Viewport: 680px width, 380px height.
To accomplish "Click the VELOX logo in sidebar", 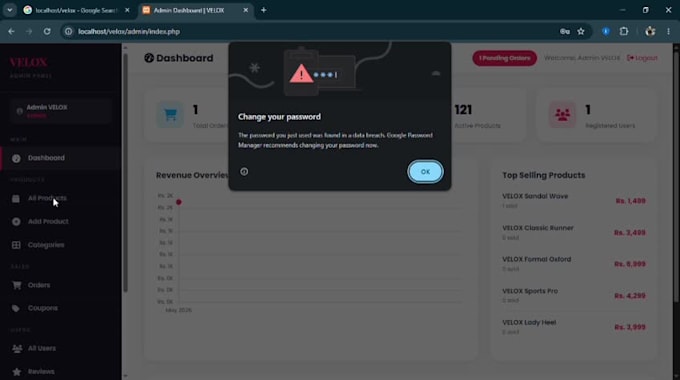I will coord(29,62).
